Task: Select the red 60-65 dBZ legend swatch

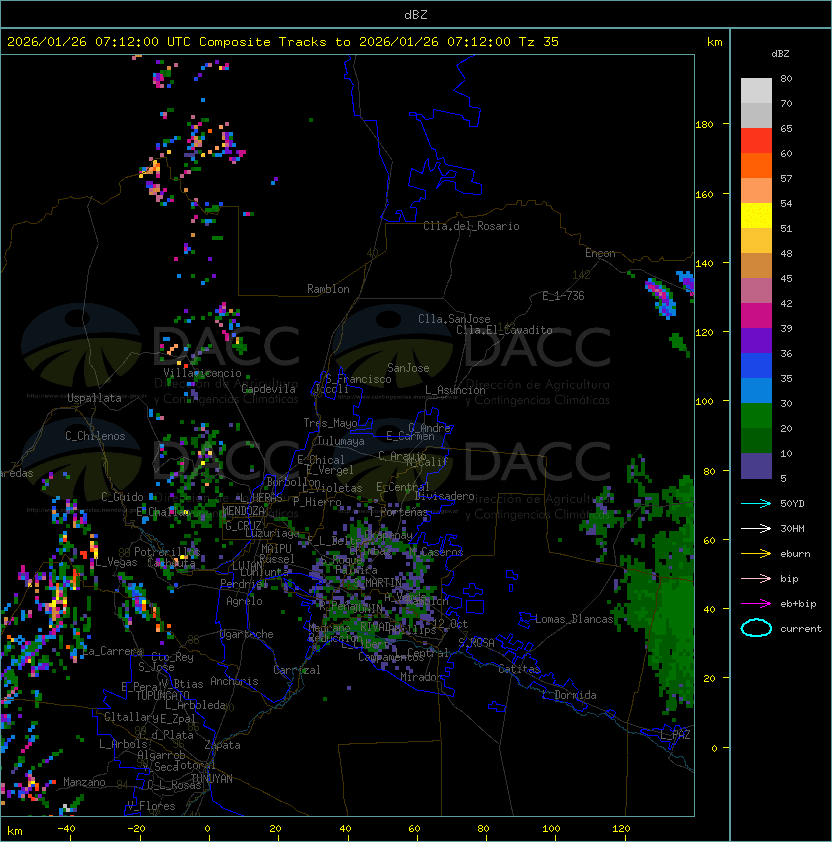Action: (756, 141)
